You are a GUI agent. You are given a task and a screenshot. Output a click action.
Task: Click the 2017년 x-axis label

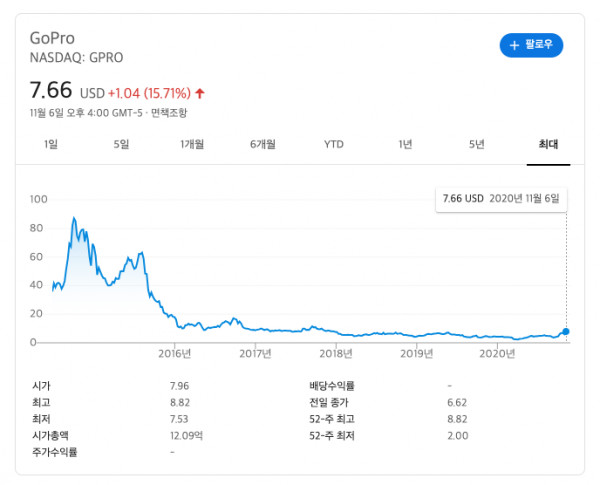pos(255,353)
